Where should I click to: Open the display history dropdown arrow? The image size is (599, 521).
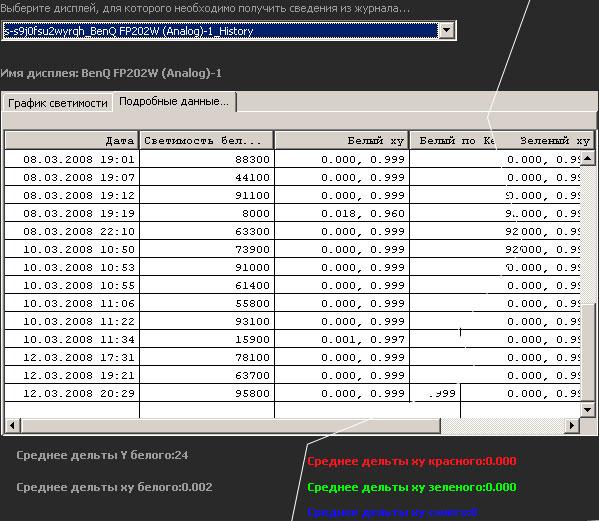click(x=447, y=30)
